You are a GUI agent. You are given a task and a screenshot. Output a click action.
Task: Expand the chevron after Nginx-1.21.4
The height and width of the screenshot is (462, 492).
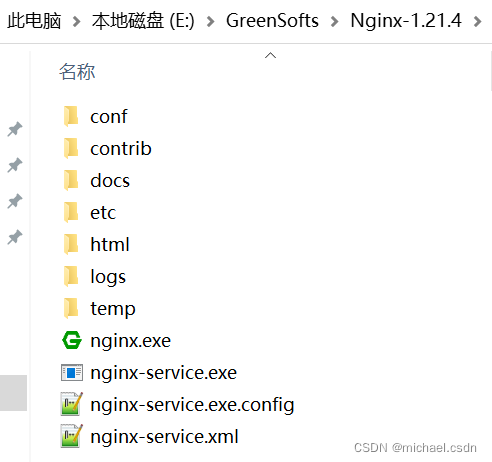tap(477, 22)
